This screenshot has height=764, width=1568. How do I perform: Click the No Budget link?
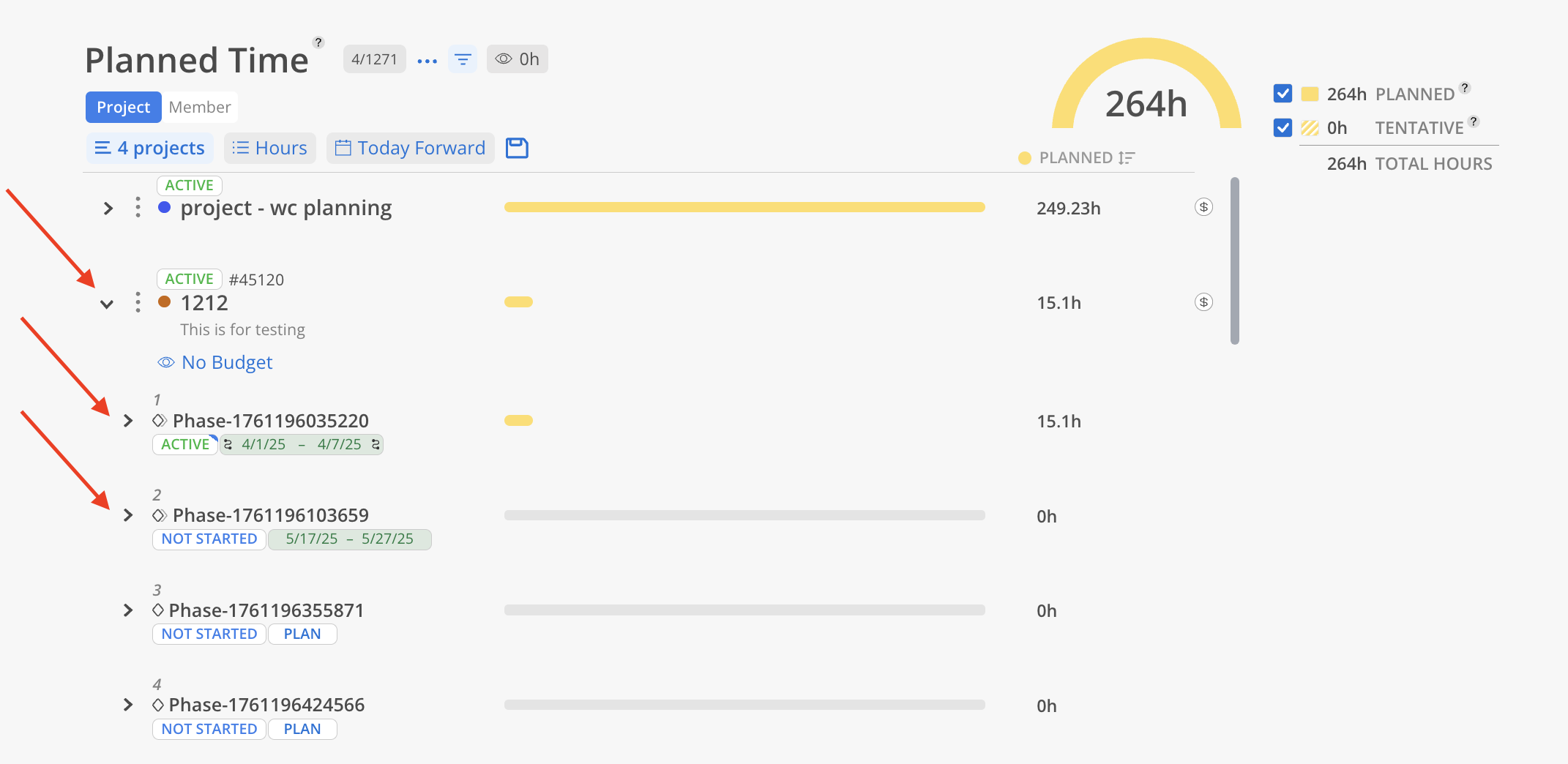click(x=227, y=362)
